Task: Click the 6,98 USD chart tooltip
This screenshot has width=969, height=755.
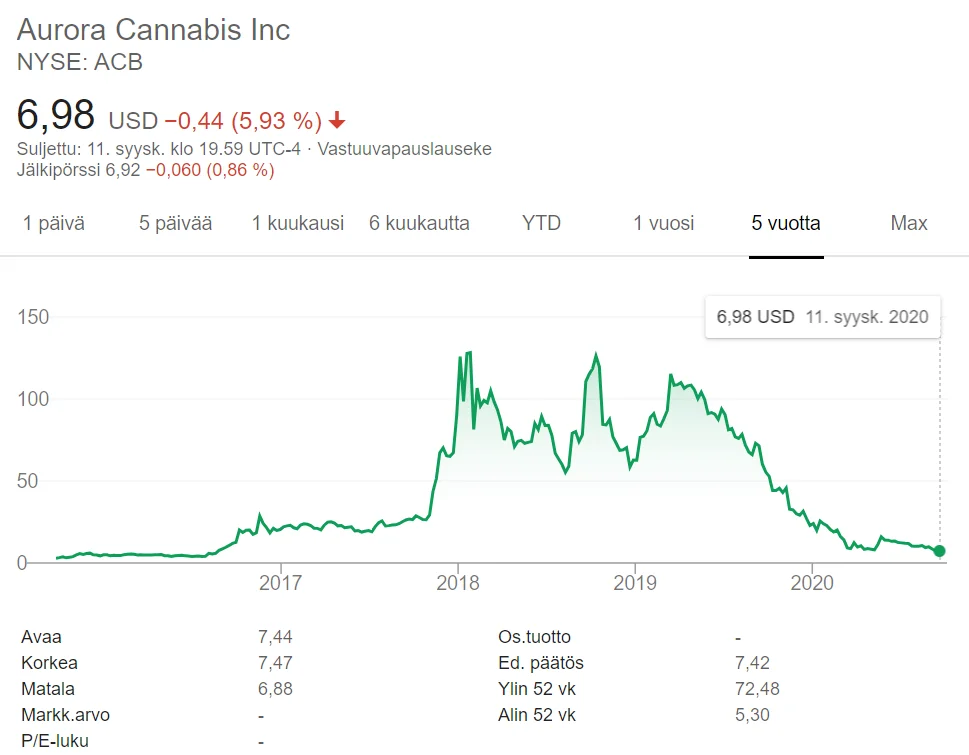Action: pos(822,317)
